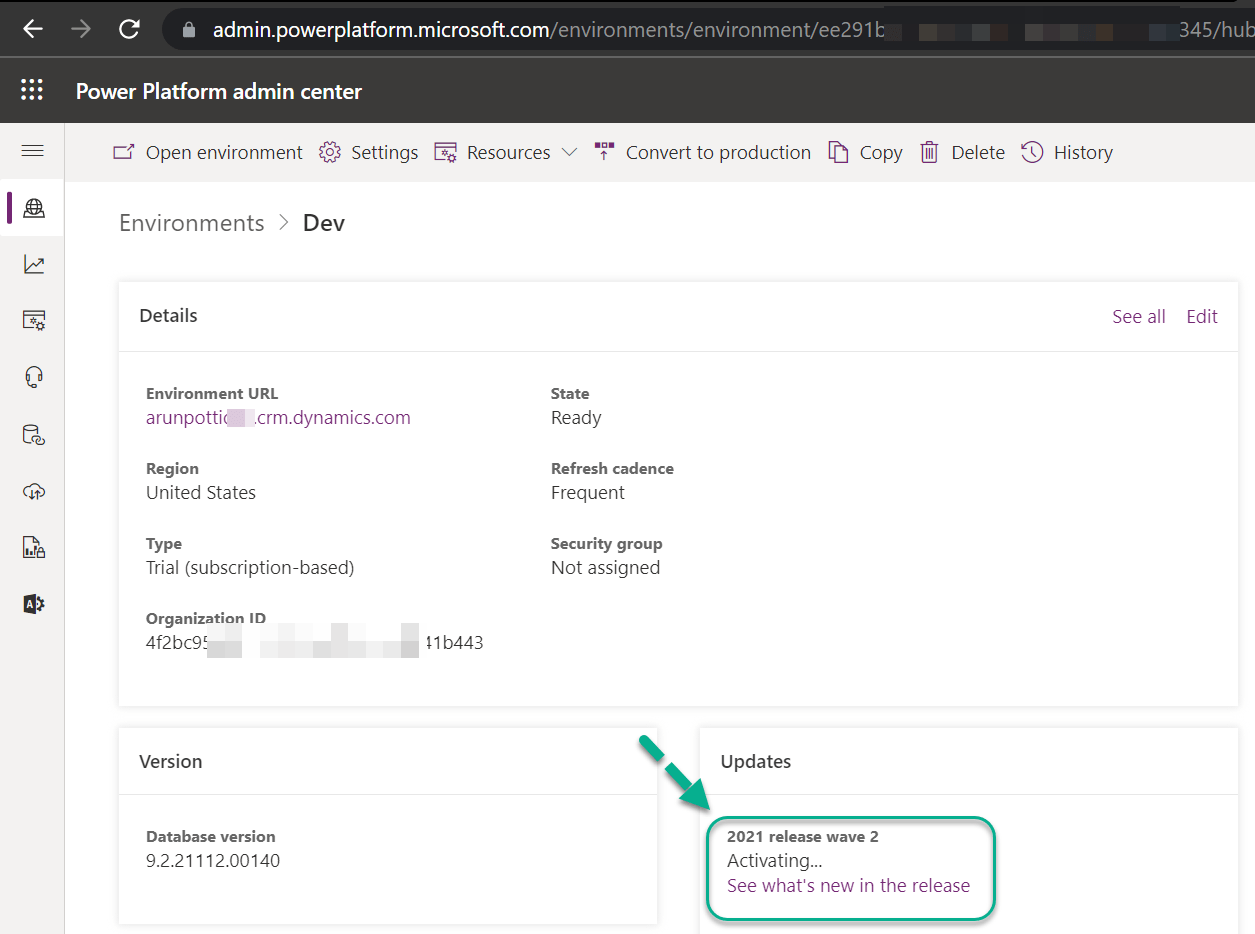Click the Not assigned security group value
The image size is (1255, 934).
(x=606, y=568)
